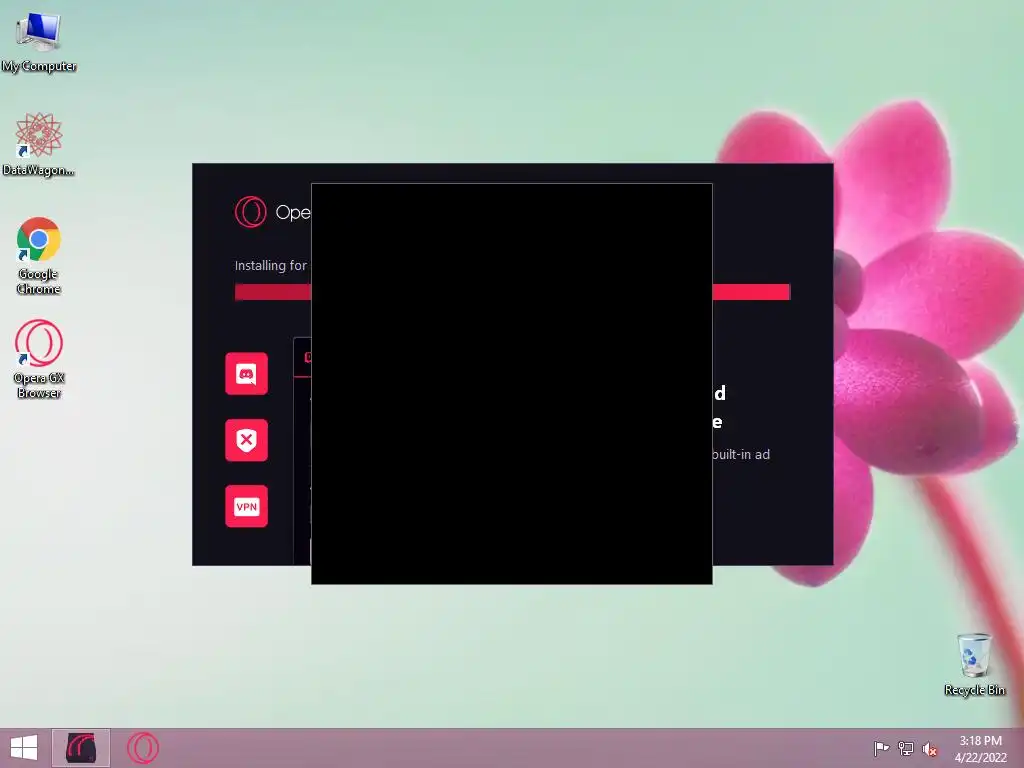Open the Opera GX Browser desktop shortcut
This screenshot has width=1024, height=768.
click(x=39, y=359)
